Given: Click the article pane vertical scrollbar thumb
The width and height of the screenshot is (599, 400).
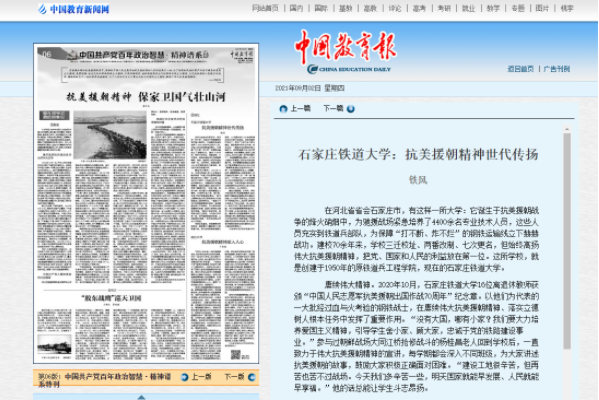Looking at the screenshot, I should 567,241.
